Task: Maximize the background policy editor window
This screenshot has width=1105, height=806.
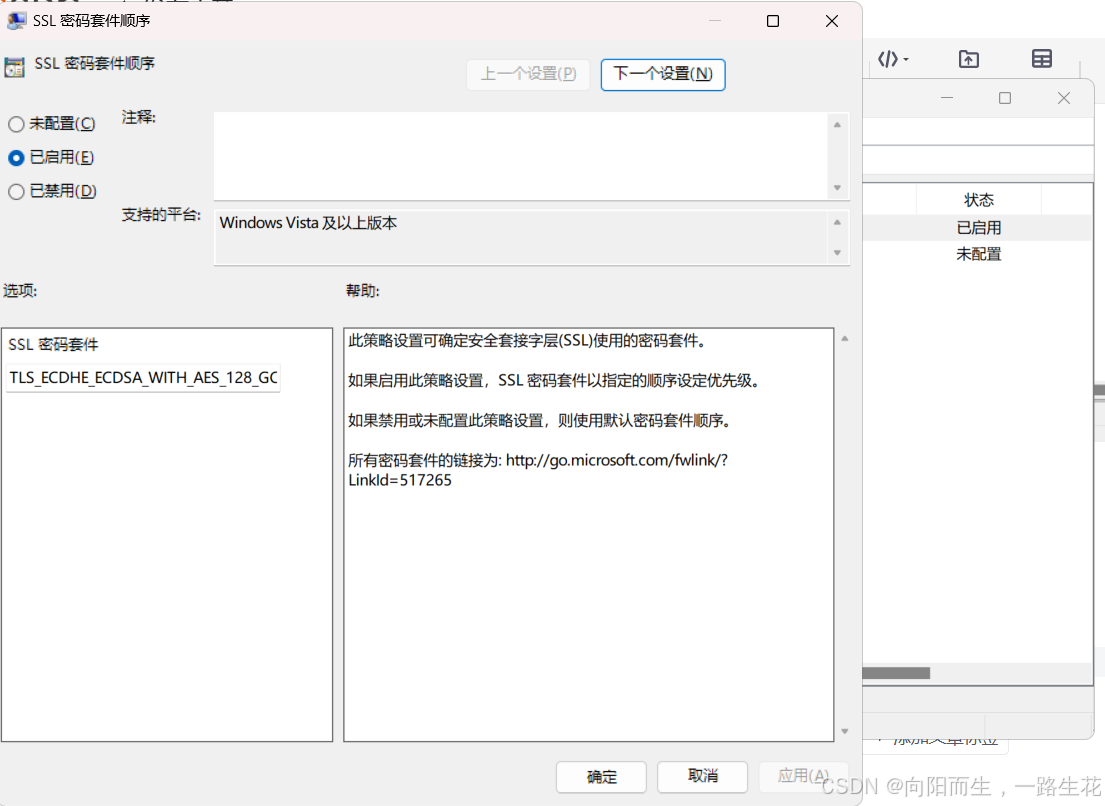Action: point(1005,98)
